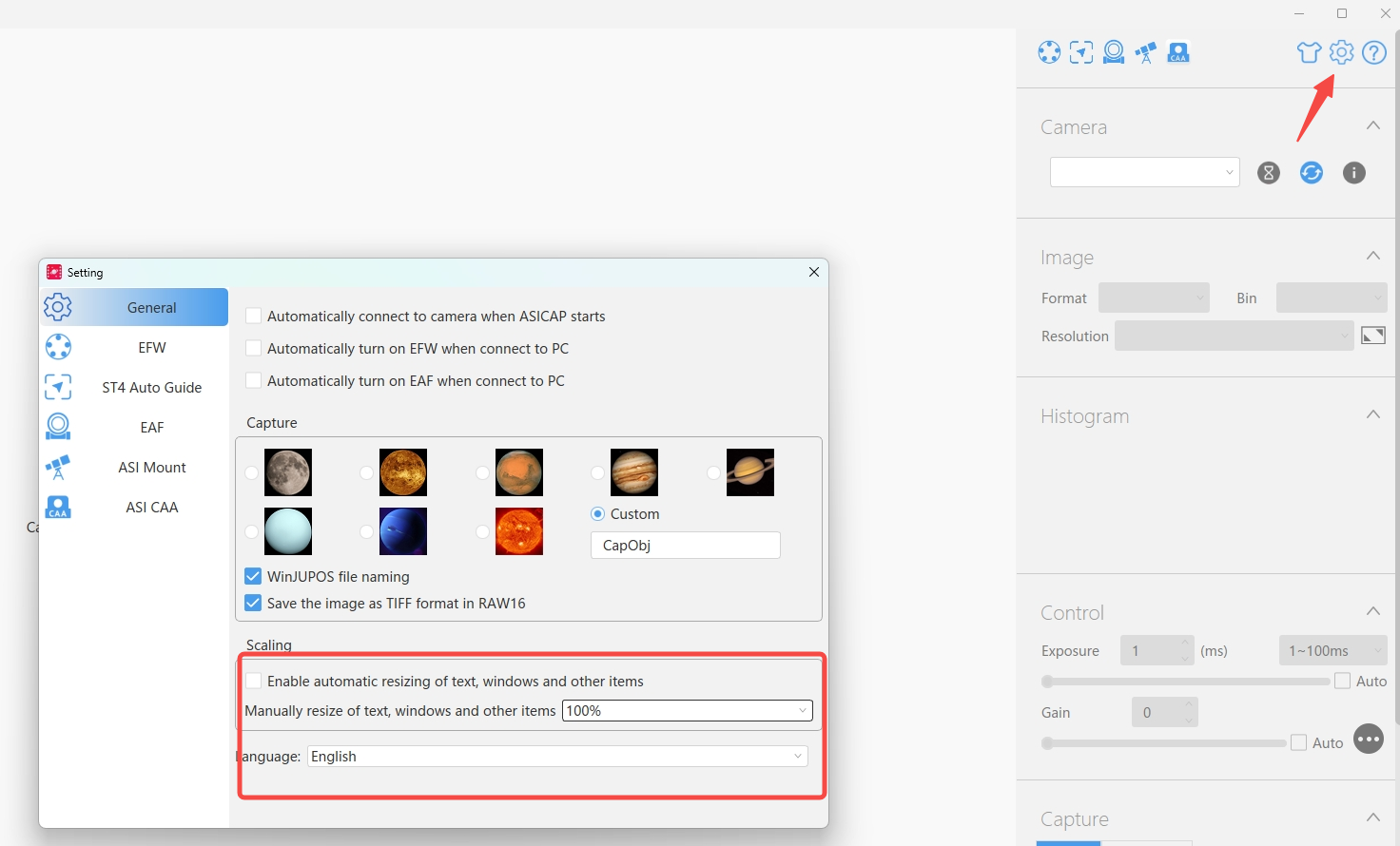
Task: Select the Custom capture object radio button
Action: click(598, 514)
